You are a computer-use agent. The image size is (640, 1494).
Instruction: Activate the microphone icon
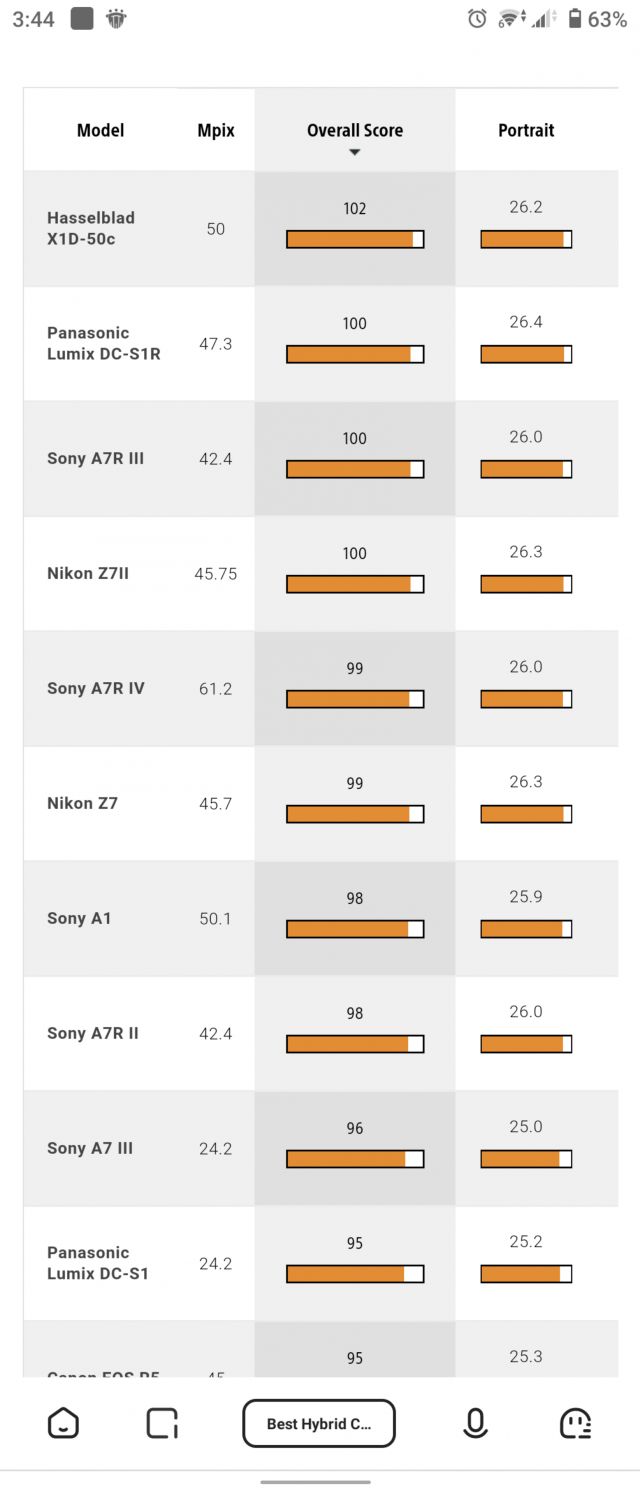tap(475, 1423)
